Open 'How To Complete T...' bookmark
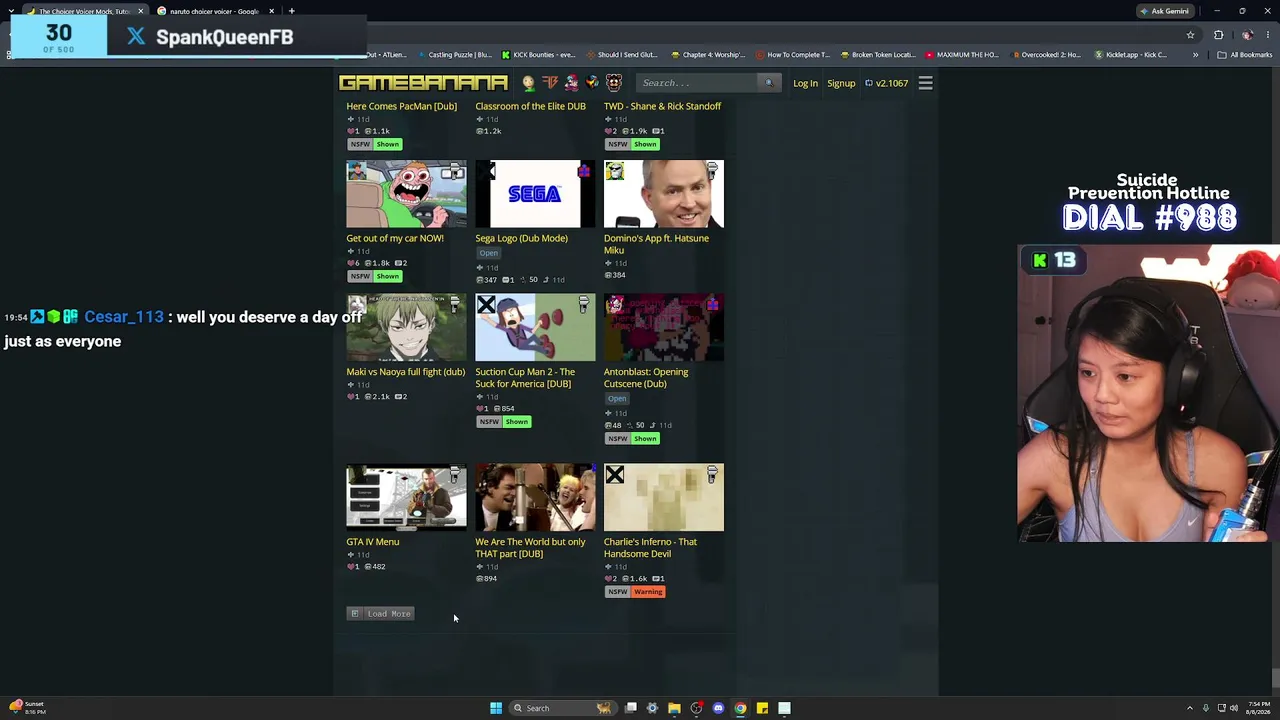Viewport: 1280px width, 720px height. coord(792,55)
